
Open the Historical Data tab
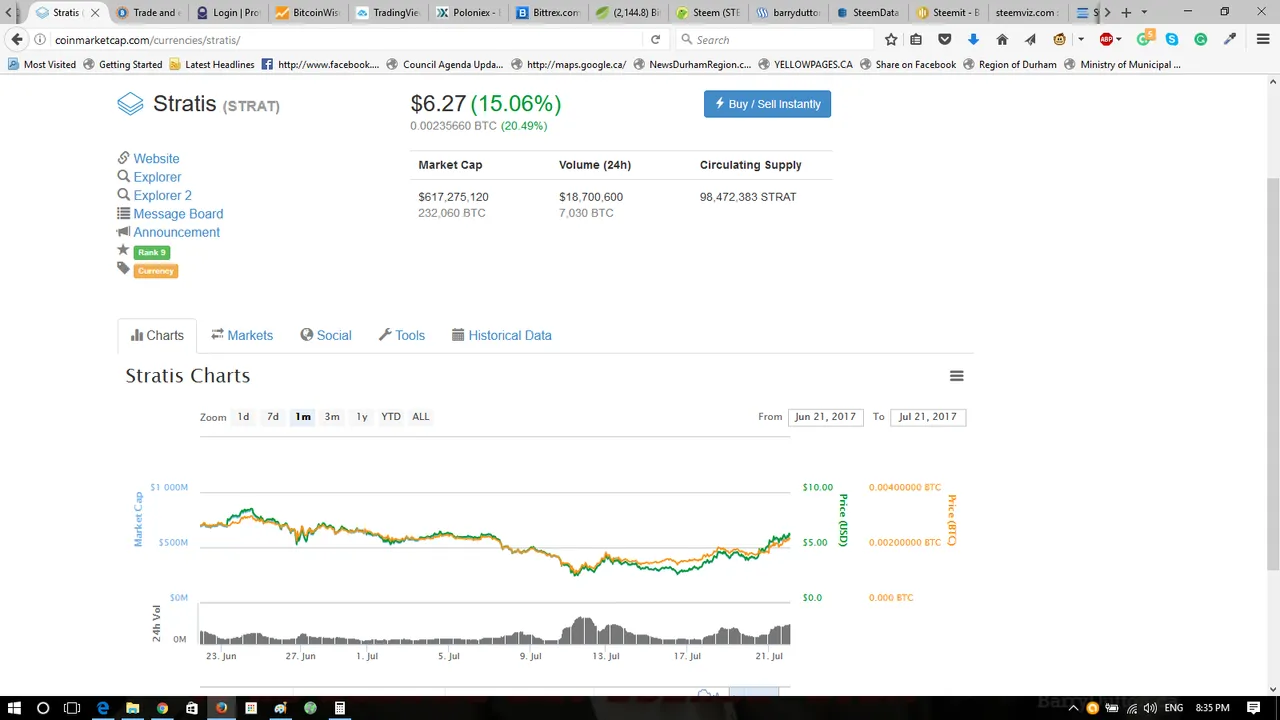(x=502, y=336)
